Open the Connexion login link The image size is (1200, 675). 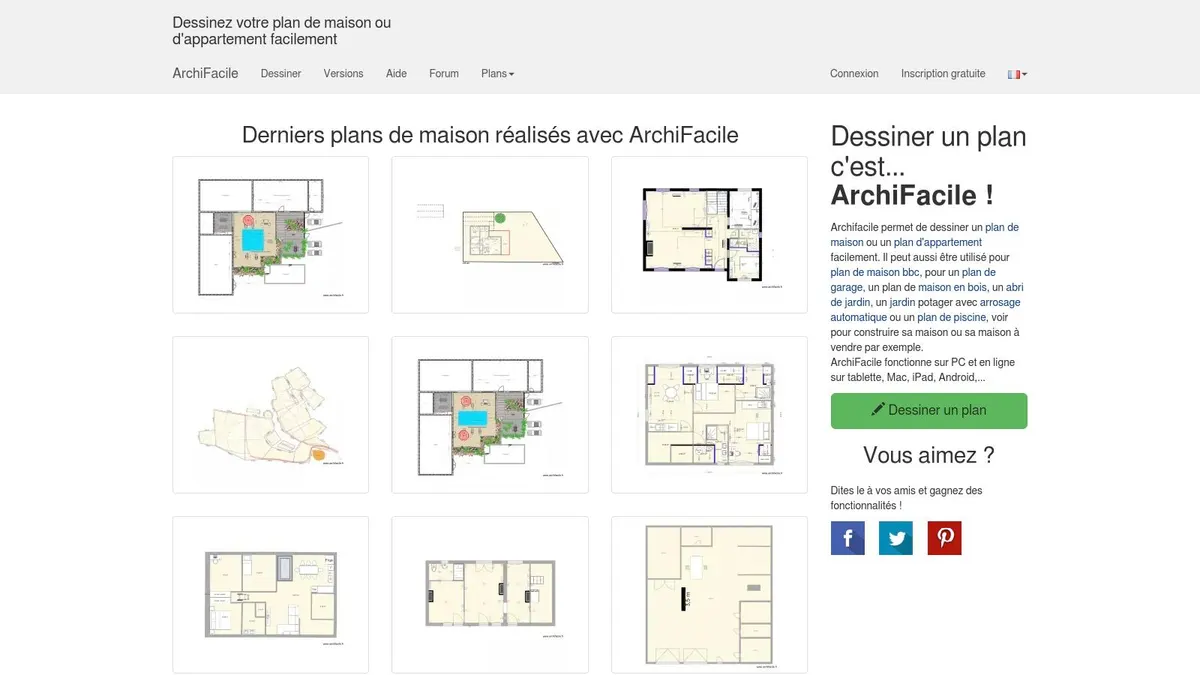[x=854, y=74]
